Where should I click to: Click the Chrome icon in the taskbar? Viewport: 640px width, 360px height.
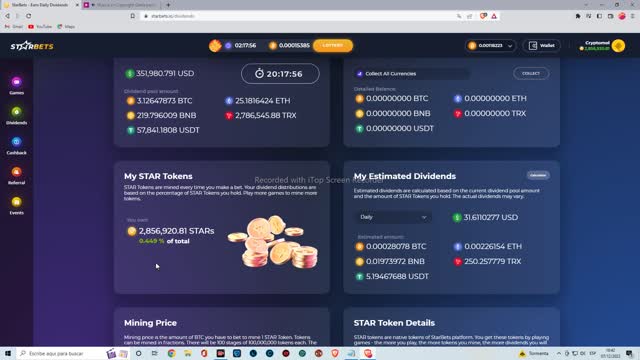[x=171, y=353]
